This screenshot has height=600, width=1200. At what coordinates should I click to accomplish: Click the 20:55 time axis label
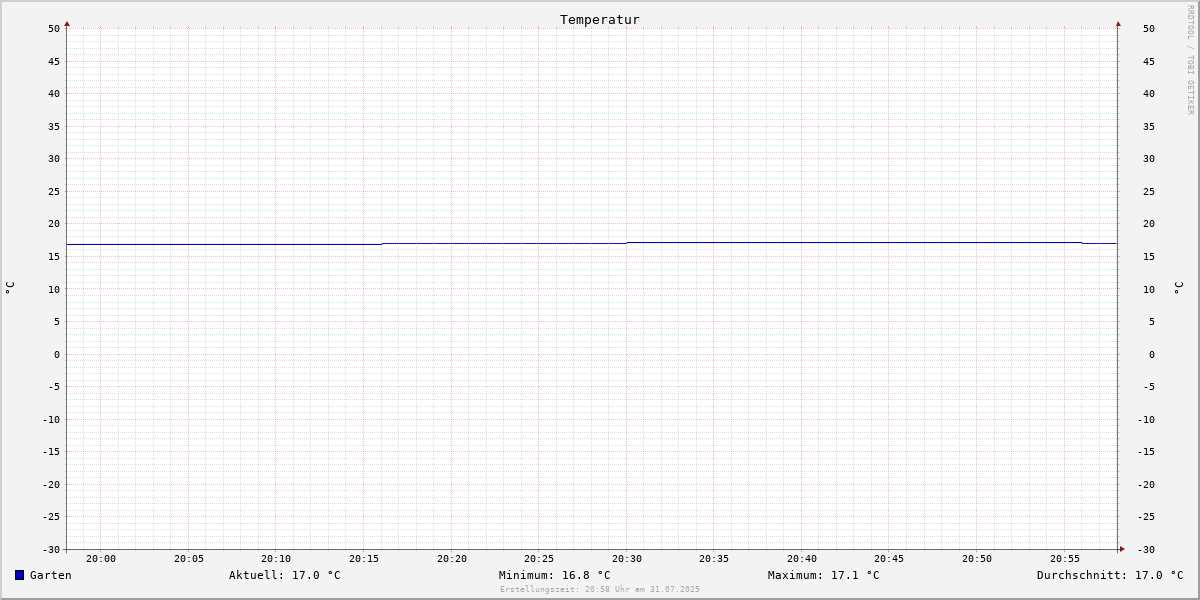[x=1065, y=559]
